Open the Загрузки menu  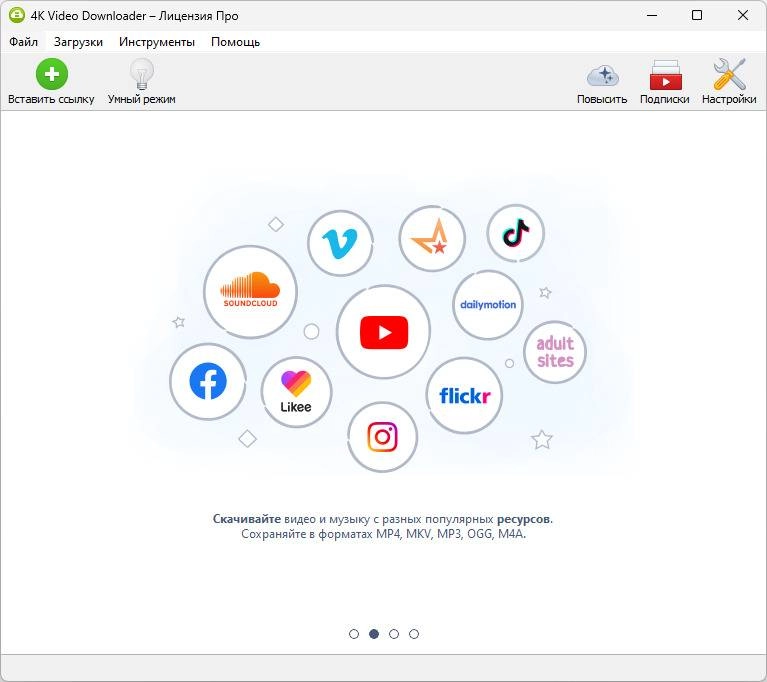78,42
